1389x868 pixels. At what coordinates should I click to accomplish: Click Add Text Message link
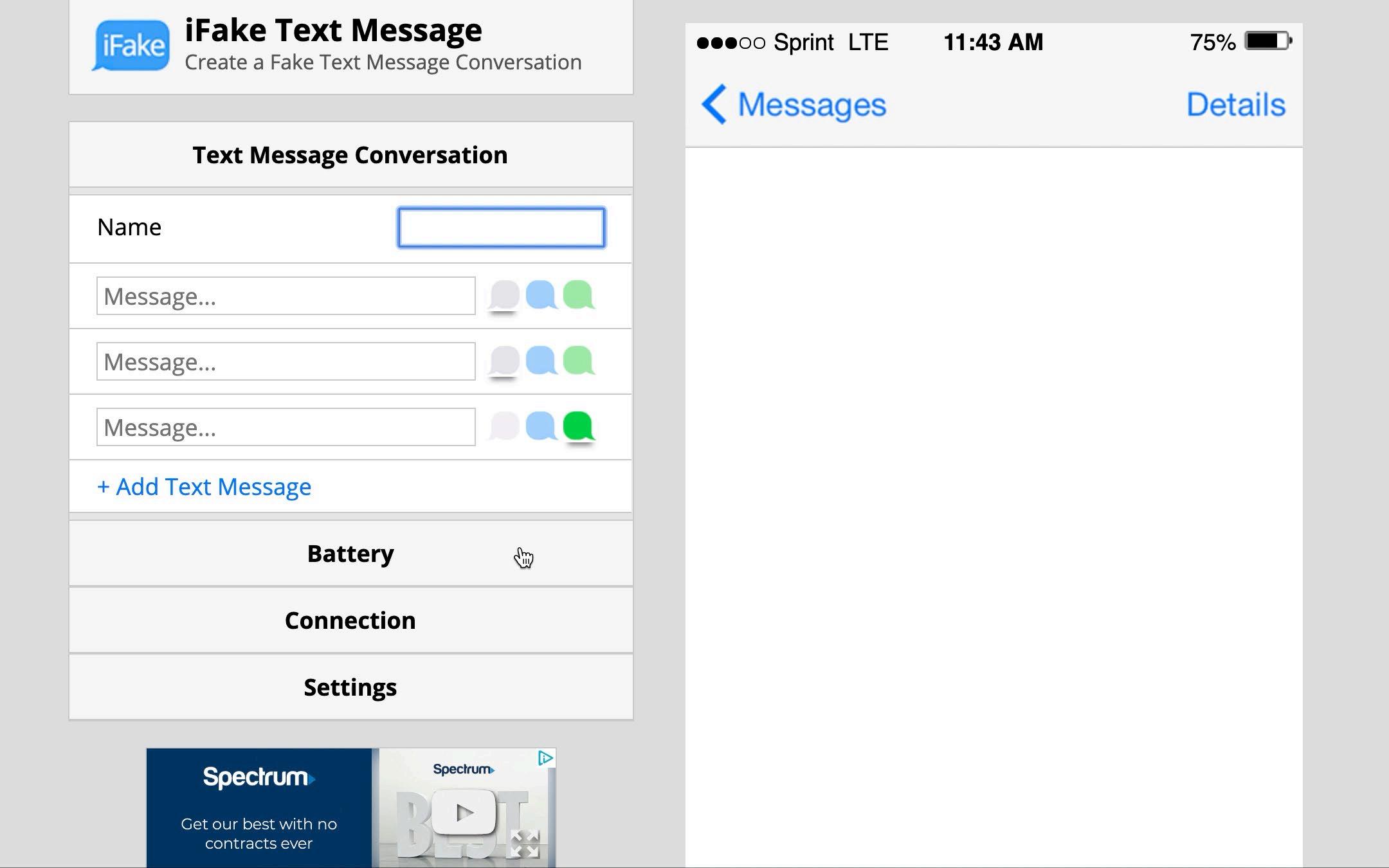204,487
